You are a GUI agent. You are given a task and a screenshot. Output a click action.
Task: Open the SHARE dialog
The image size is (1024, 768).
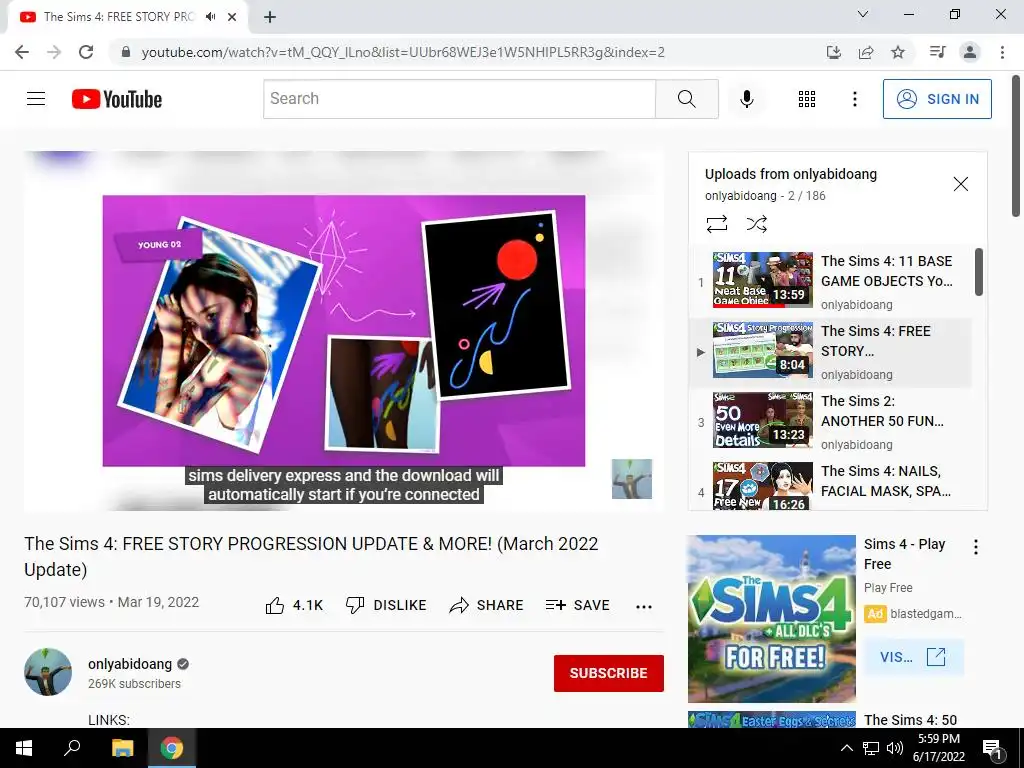(x=487, y=605)
